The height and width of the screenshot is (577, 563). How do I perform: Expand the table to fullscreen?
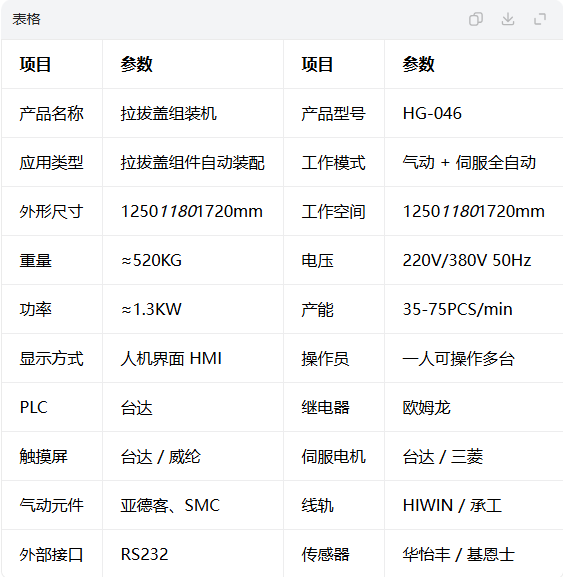coord(540,19)
